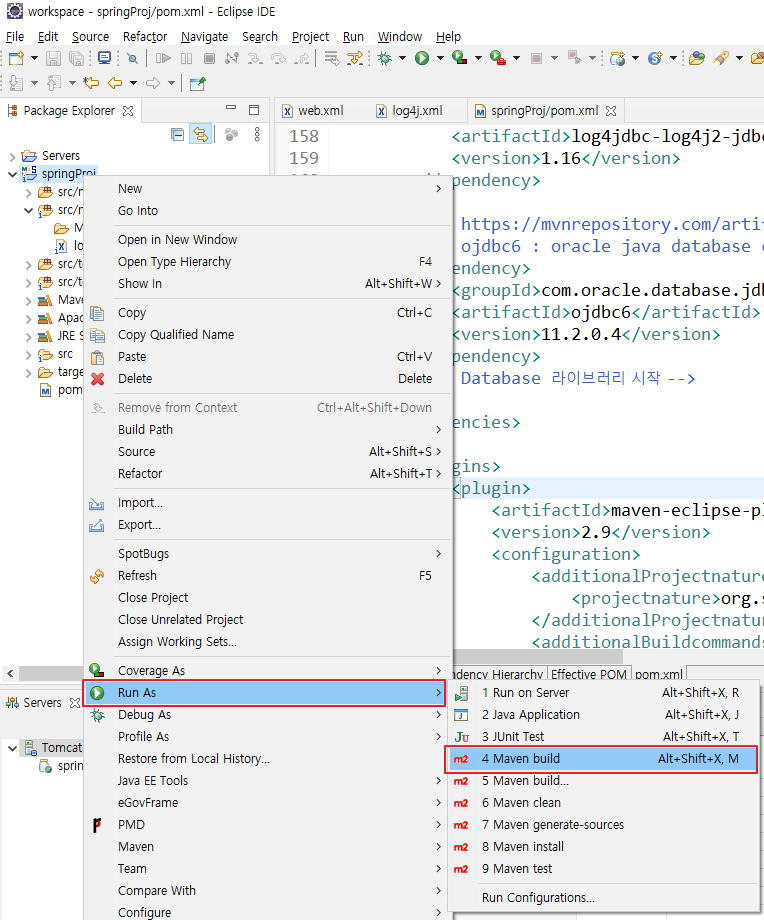Screen dimensions: 764x920
Task: Click the Run on Server icon in submenu
Action: coord(461,693)
